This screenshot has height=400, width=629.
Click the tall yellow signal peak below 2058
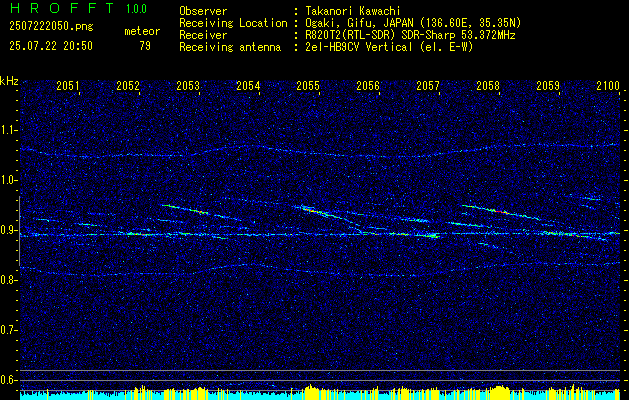tap(499, 392)
